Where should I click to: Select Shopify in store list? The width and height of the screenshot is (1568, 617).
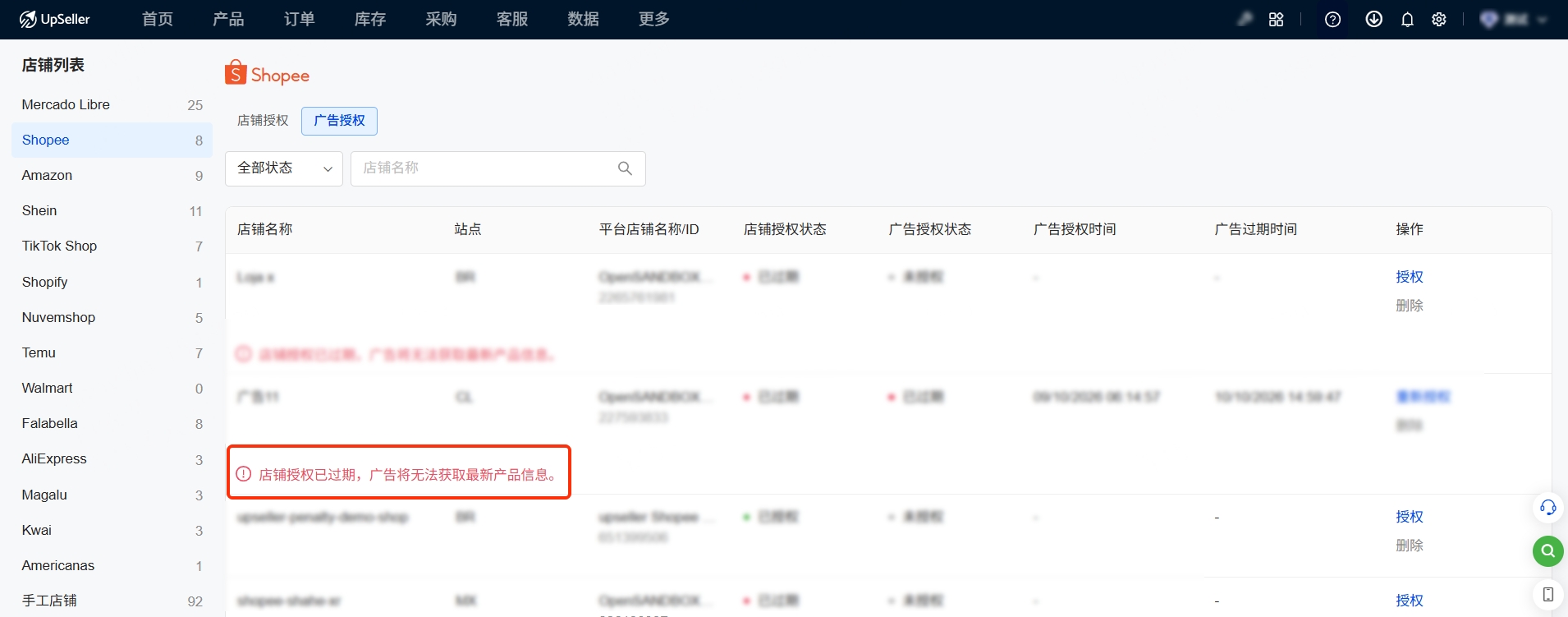(x=112, y=283)
